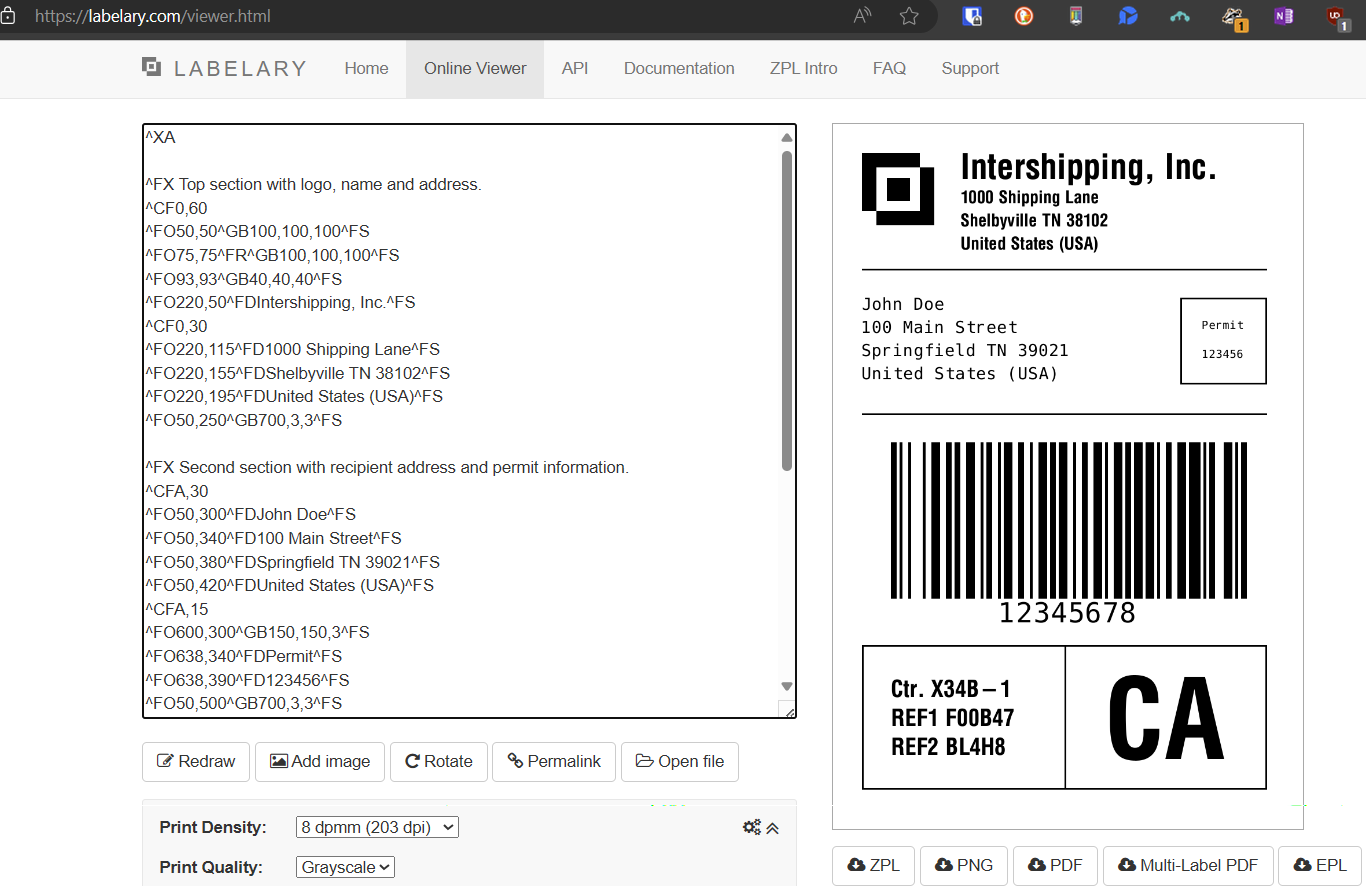The width and height of the screenshot is (1366, 886).
Task: Click the Open file button
Action: [680, 761]
